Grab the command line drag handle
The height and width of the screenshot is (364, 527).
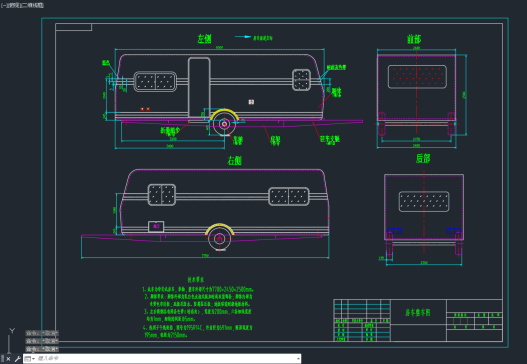2,359
